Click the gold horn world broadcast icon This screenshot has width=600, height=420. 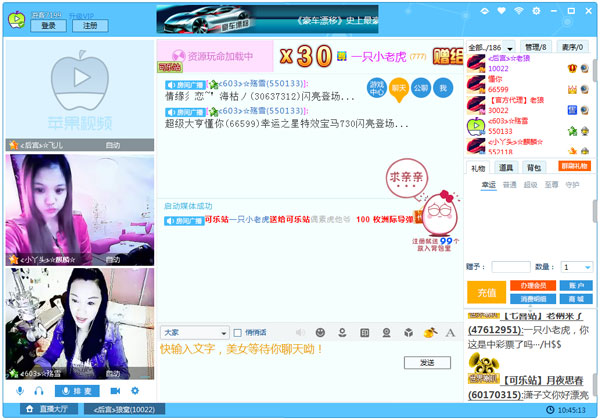pyautogui.click(x=483, y=368)
